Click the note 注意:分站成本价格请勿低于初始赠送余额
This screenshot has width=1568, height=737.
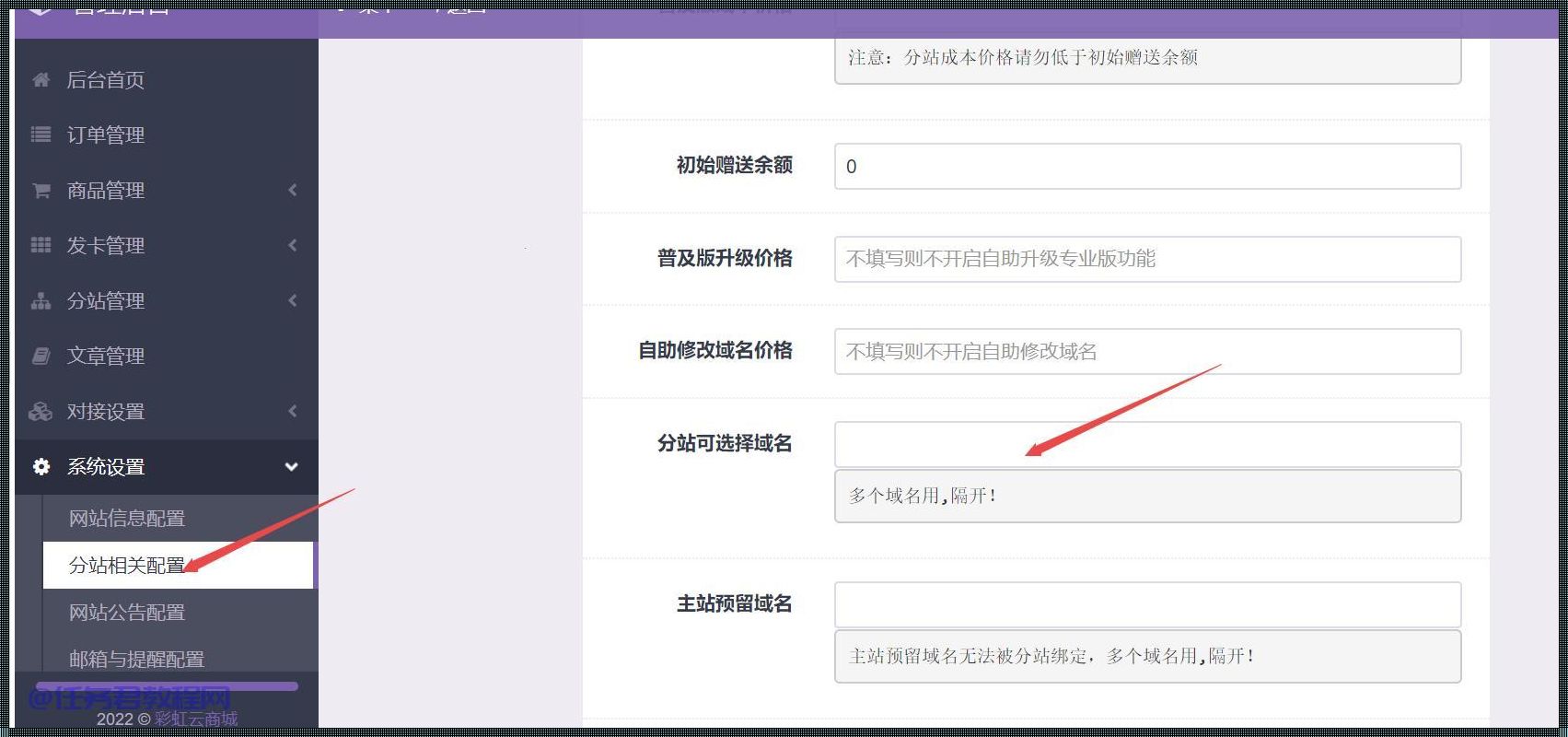tap(1023, 57)
